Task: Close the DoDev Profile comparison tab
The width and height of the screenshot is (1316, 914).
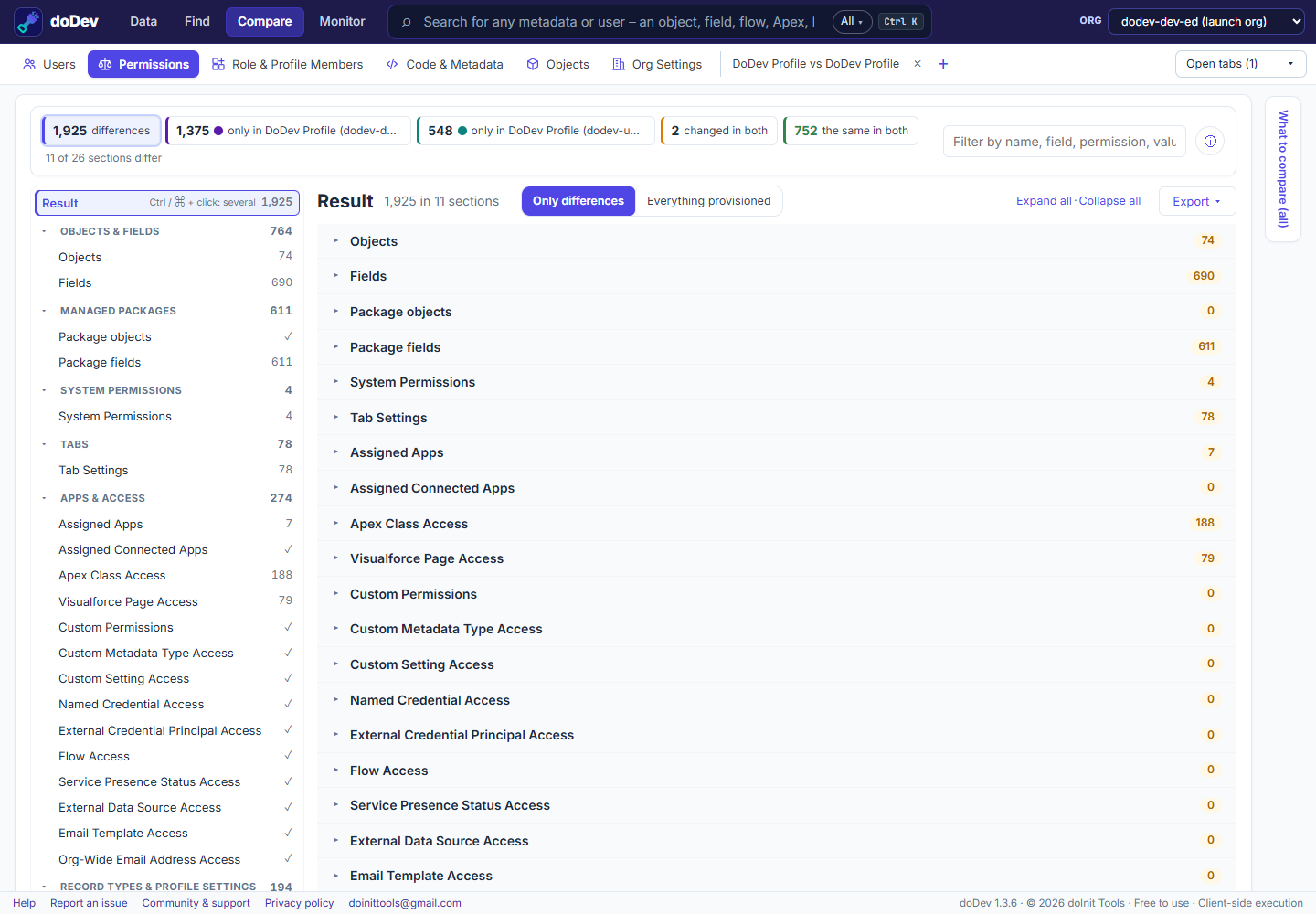Action: pos(918,64)
